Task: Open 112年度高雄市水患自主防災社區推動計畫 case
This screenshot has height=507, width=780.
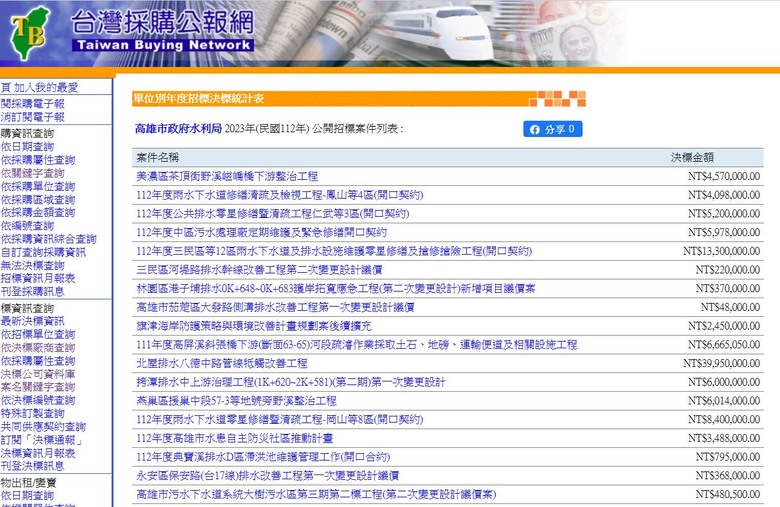Action: click(x=235, y=438)
